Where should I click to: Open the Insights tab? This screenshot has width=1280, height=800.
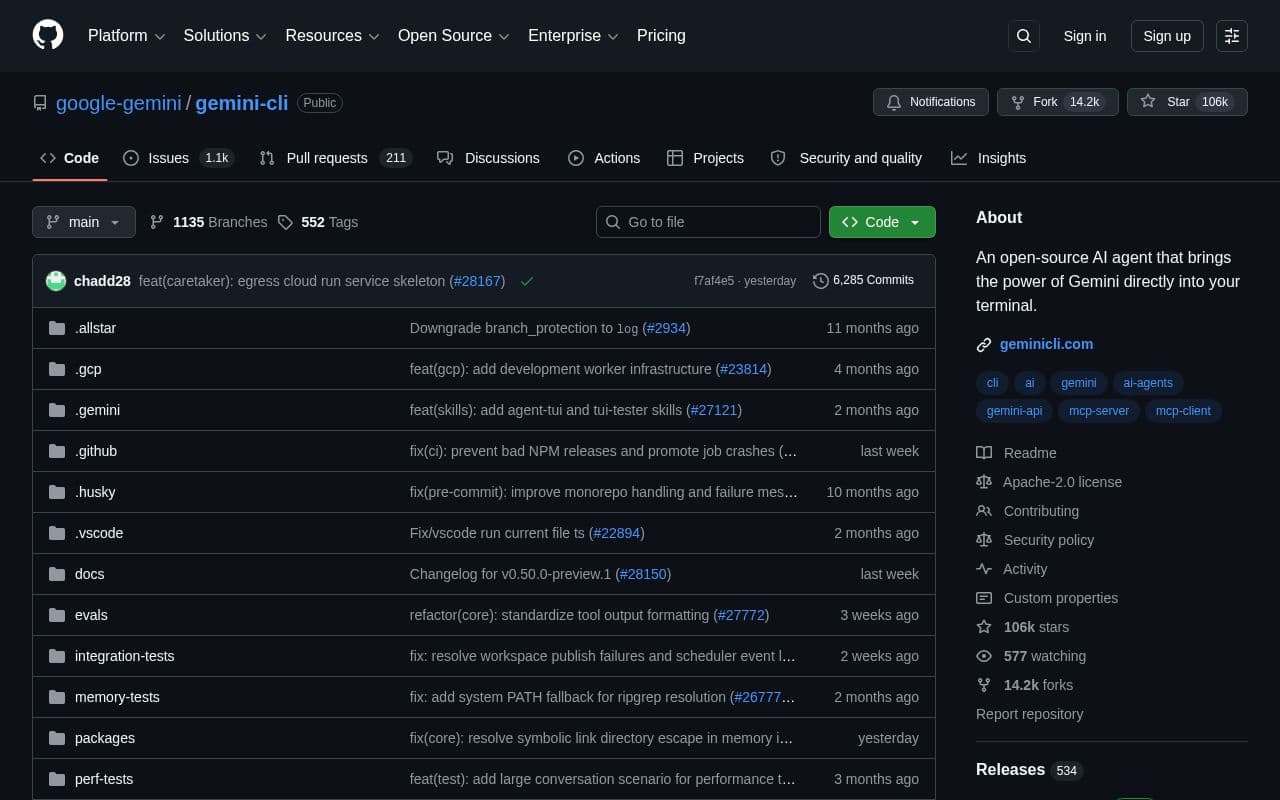tap(988, 158)
